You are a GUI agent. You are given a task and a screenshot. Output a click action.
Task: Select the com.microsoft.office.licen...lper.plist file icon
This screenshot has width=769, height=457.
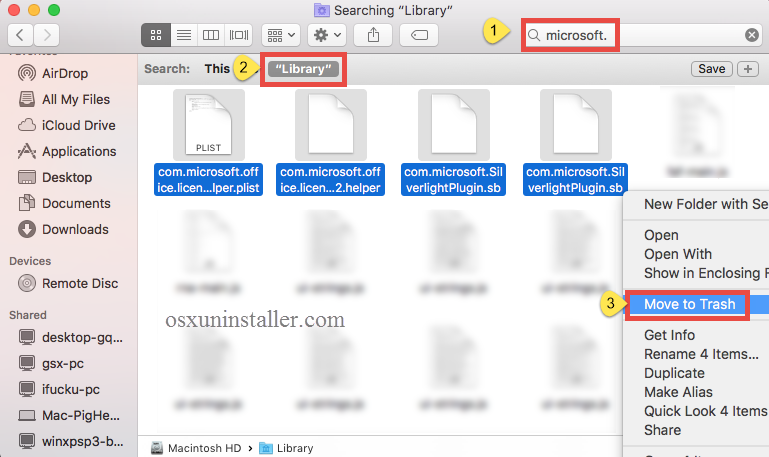(x=208, y=125)
